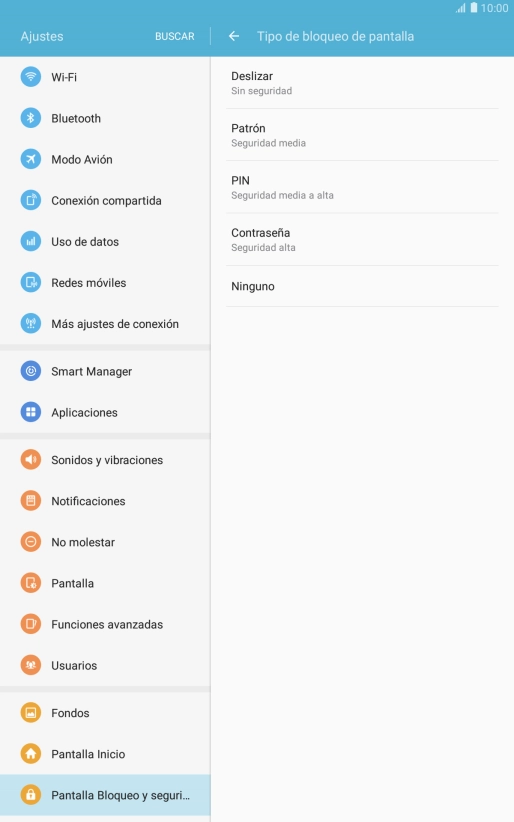Go back using the arrow icon
Screen dimensions: 514x822
click(x=234, y=36)
